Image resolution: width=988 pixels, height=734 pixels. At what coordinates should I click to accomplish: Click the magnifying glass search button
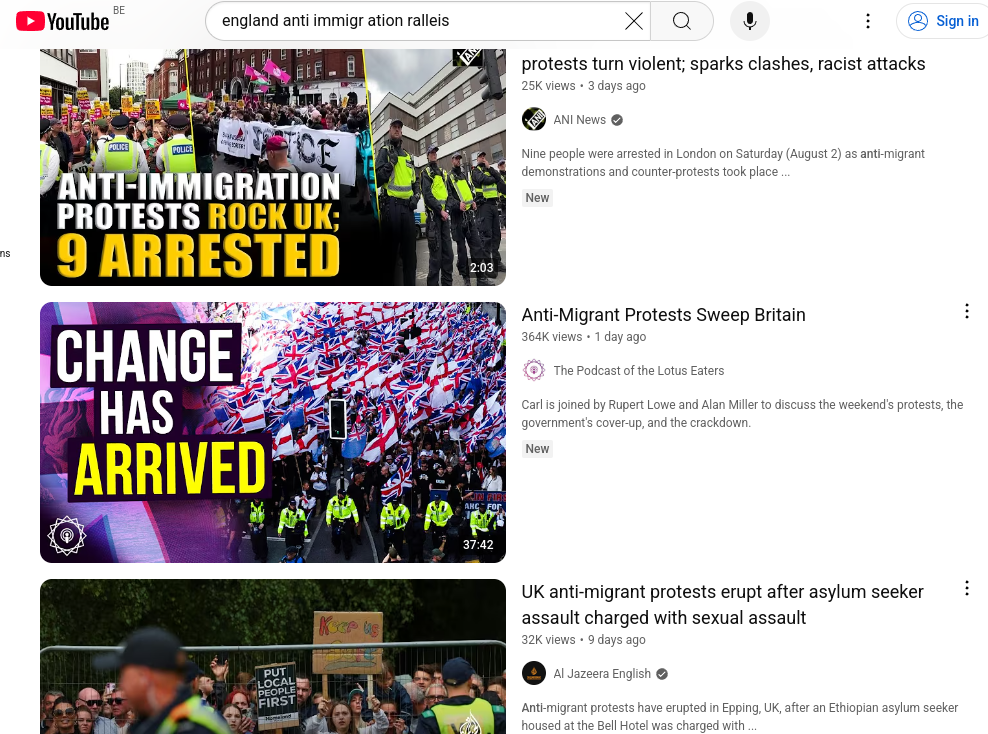(682, 21)
